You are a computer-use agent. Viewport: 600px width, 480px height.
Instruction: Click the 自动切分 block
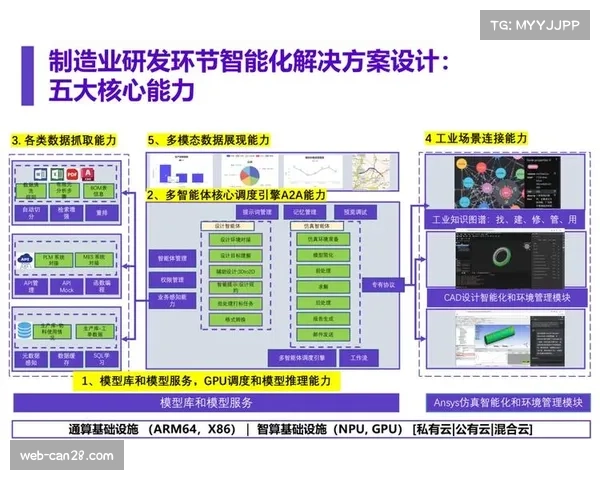click(31, 213)
